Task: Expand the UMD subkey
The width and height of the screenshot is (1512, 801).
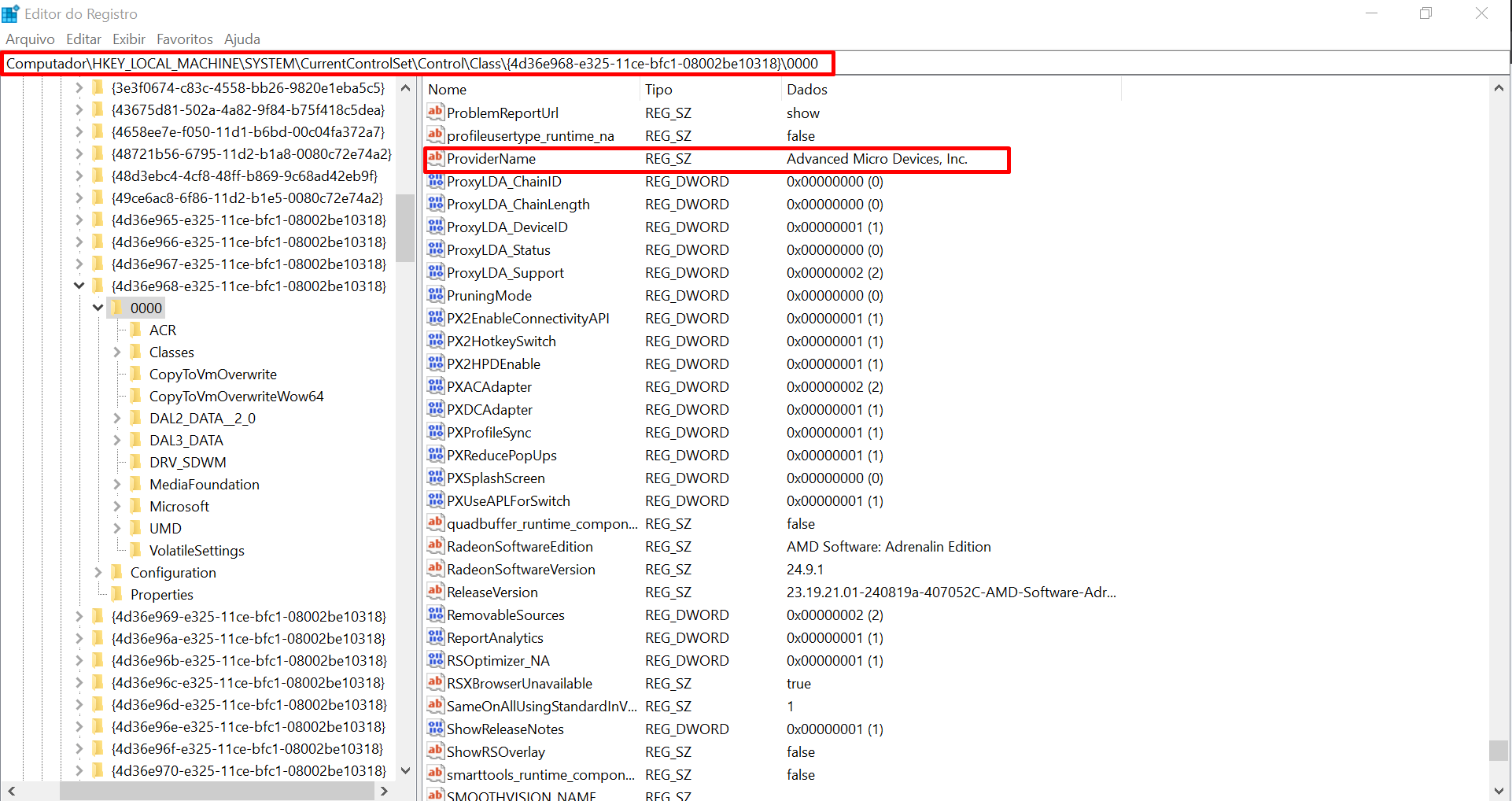Action: click(x=116, y=528)
